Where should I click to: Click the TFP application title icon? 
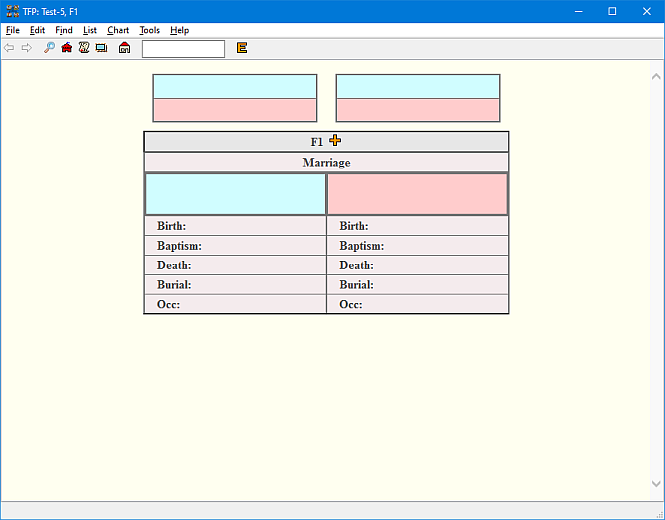13,11
